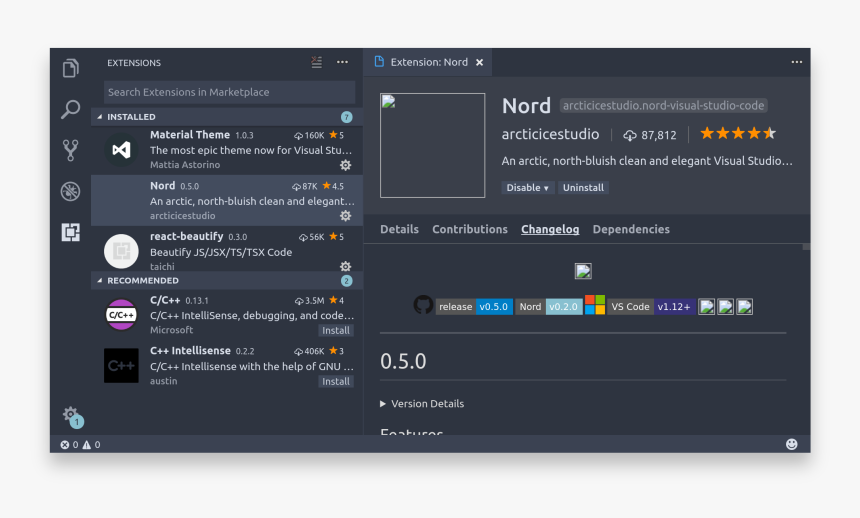860x518 pixels.
Task: Switch to the Dependencies tab
Action: (x=631, y=229)
